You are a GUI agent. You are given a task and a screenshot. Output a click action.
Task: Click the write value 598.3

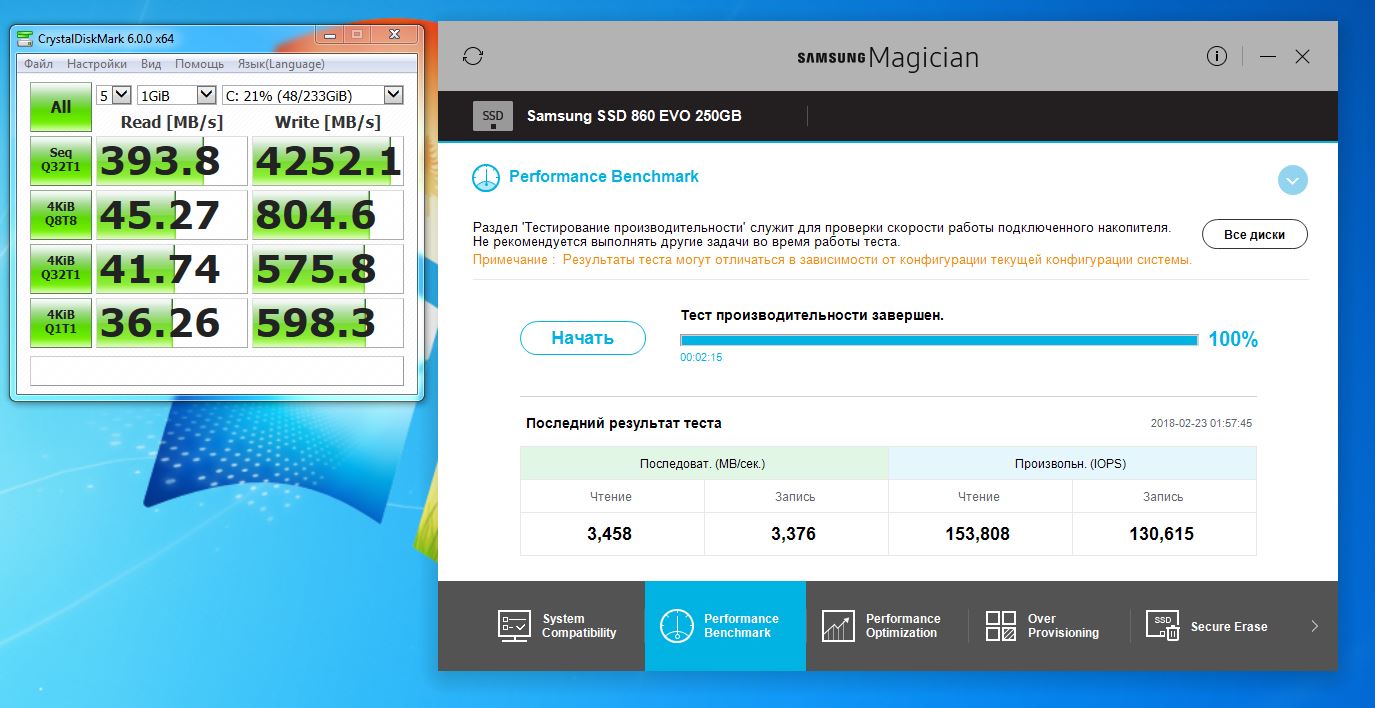(328, 323)
